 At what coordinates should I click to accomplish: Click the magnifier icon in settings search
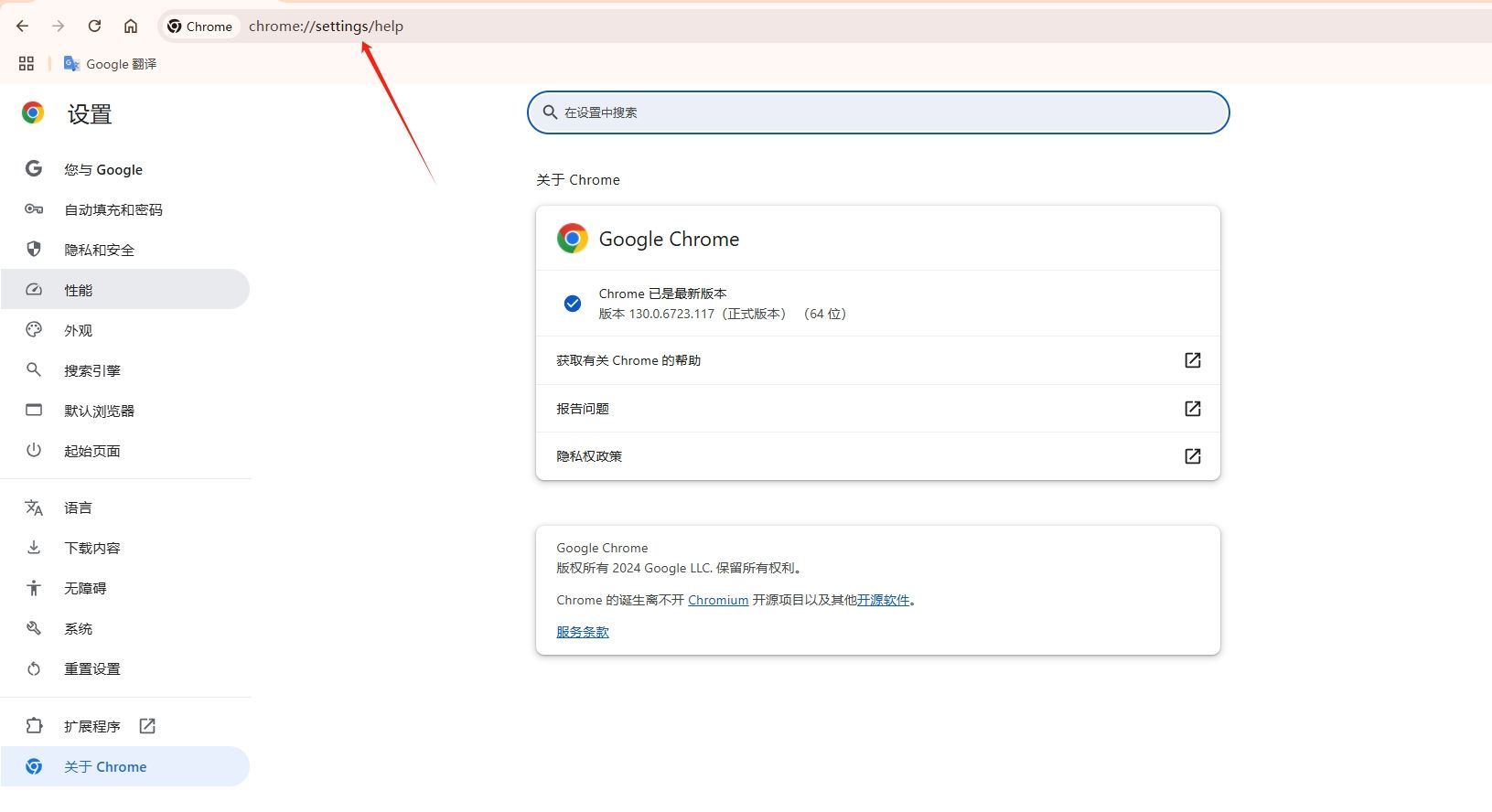(x=550, y=112)
